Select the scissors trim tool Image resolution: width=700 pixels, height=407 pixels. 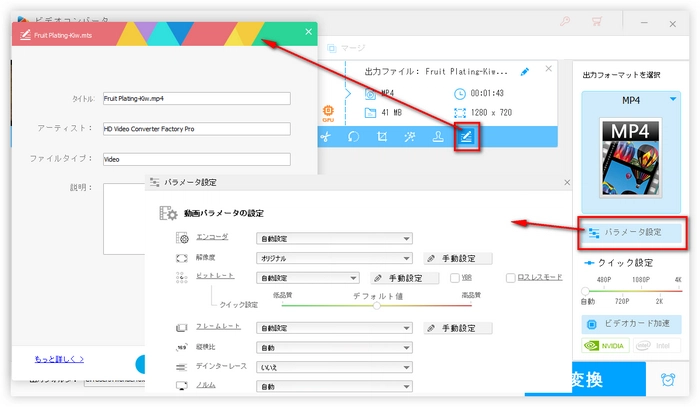pyautogui.click(x=326, y=137)
